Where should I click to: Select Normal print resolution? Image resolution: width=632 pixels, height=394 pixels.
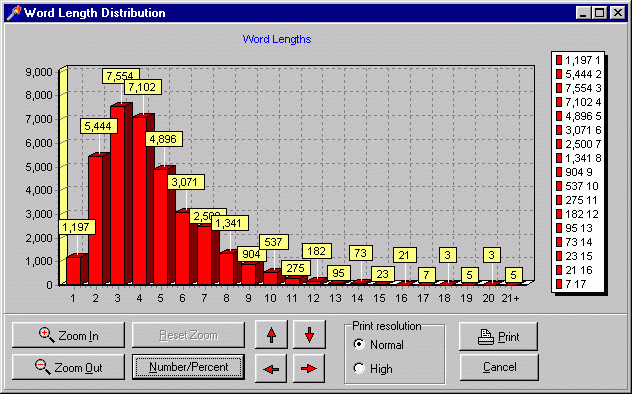(378, 344)
